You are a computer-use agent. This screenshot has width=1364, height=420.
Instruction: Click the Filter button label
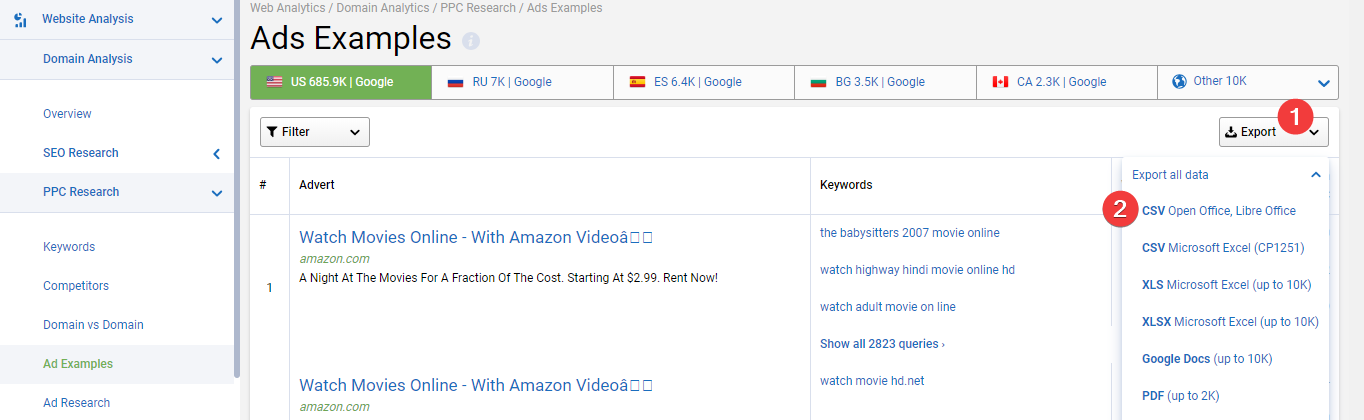tap(296, 132)
